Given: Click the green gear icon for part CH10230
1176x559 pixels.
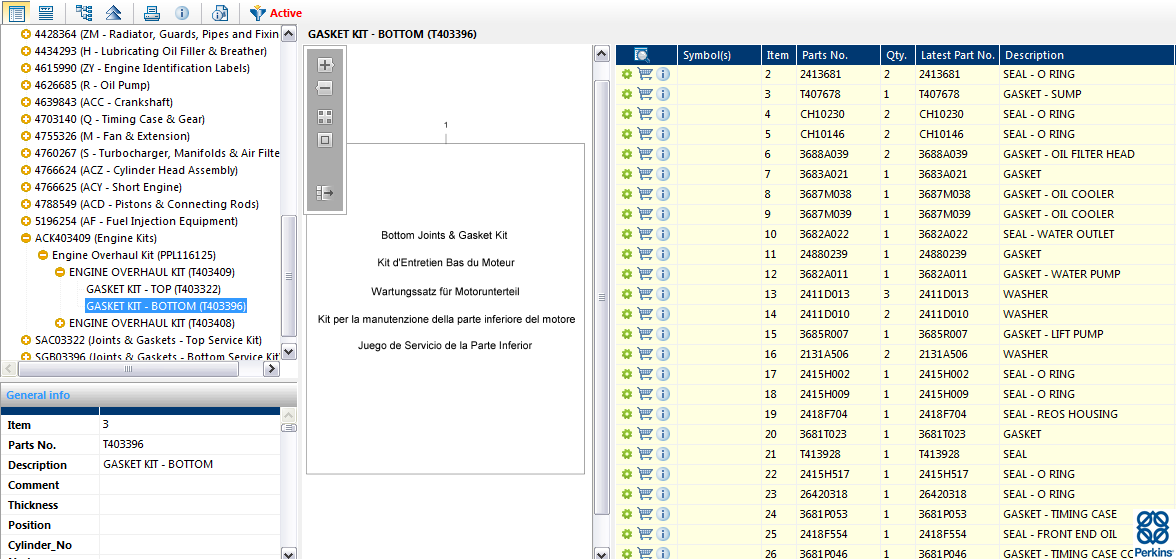Looking at the screenshot, I should click(x=627, y=114).
